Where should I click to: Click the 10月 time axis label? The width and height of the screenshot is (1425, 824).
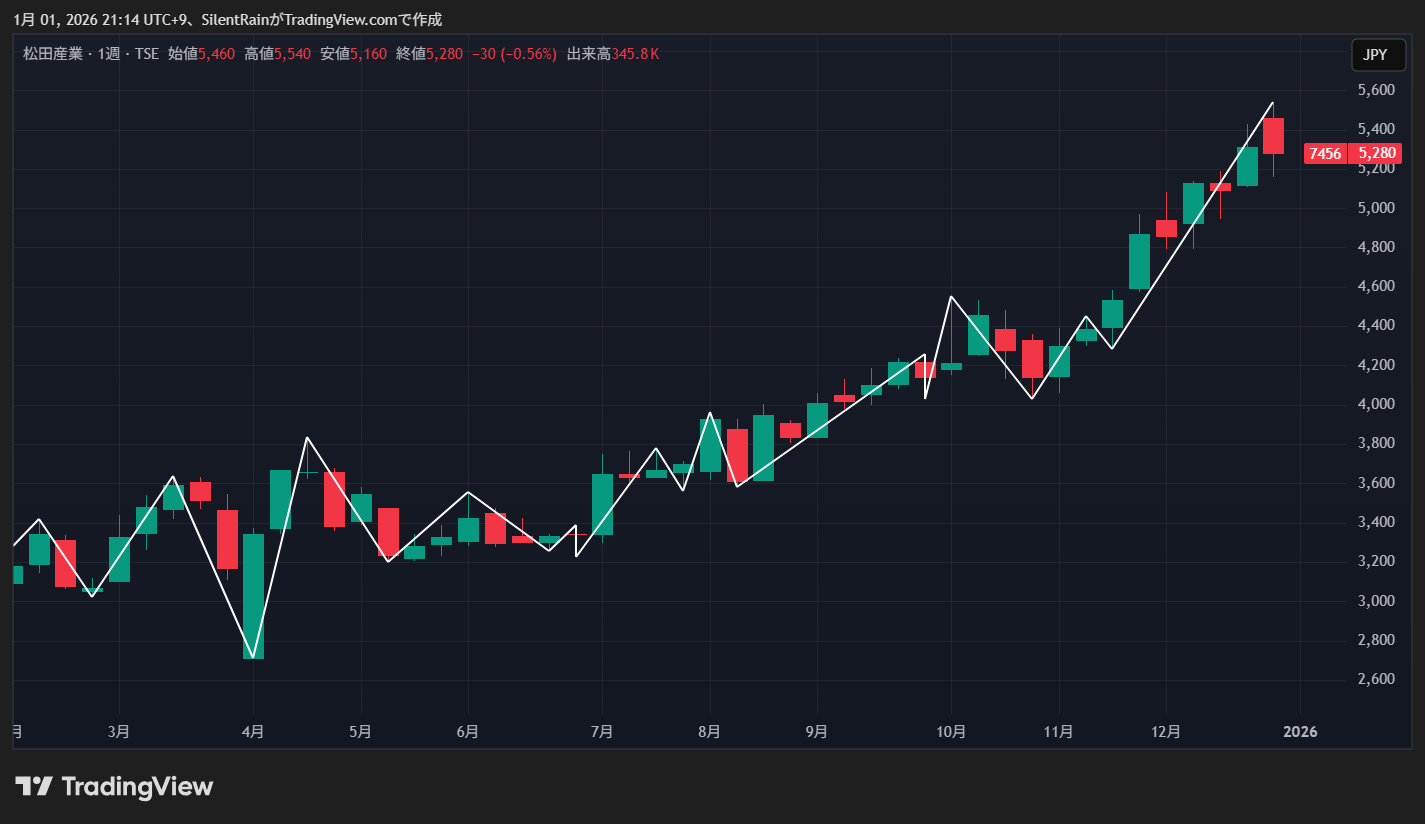tap(951, 732)
